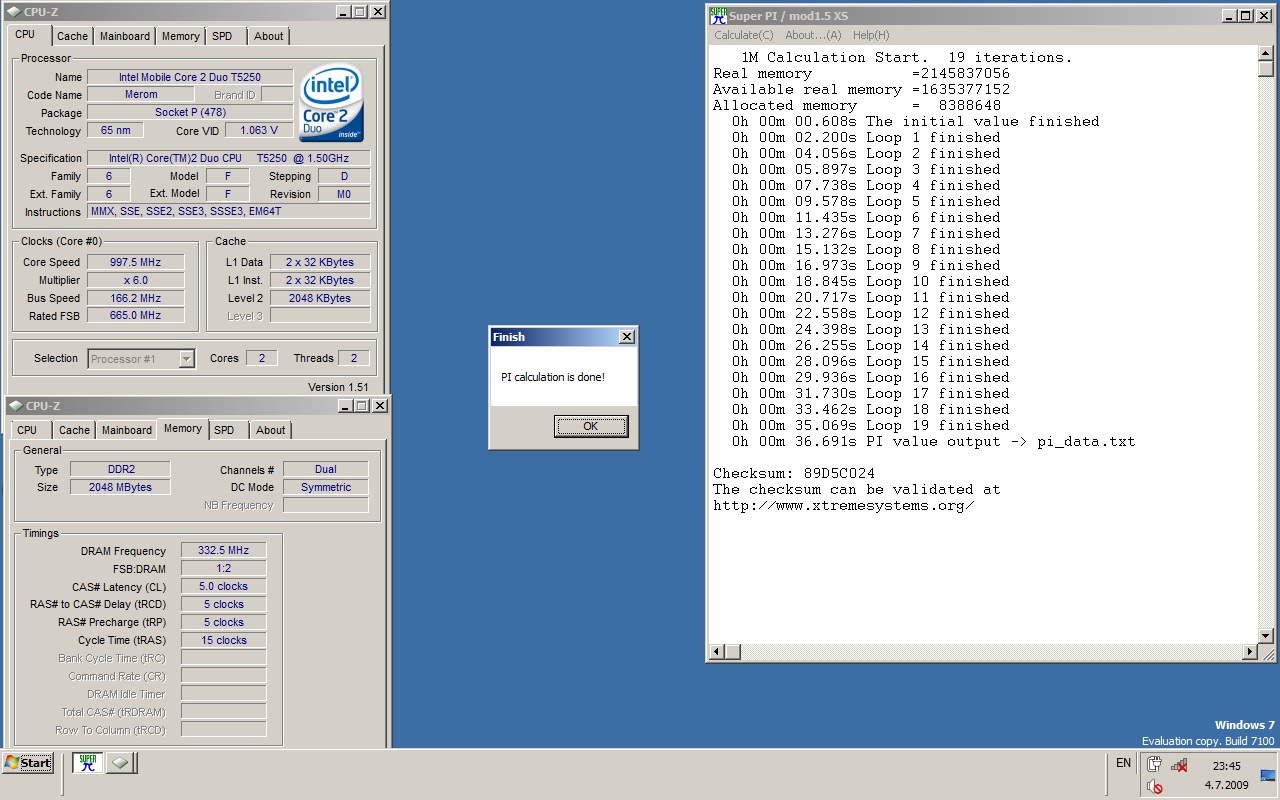
Task: Click CAS# Latency value 5.0 clocks
Action: point(224,586)
